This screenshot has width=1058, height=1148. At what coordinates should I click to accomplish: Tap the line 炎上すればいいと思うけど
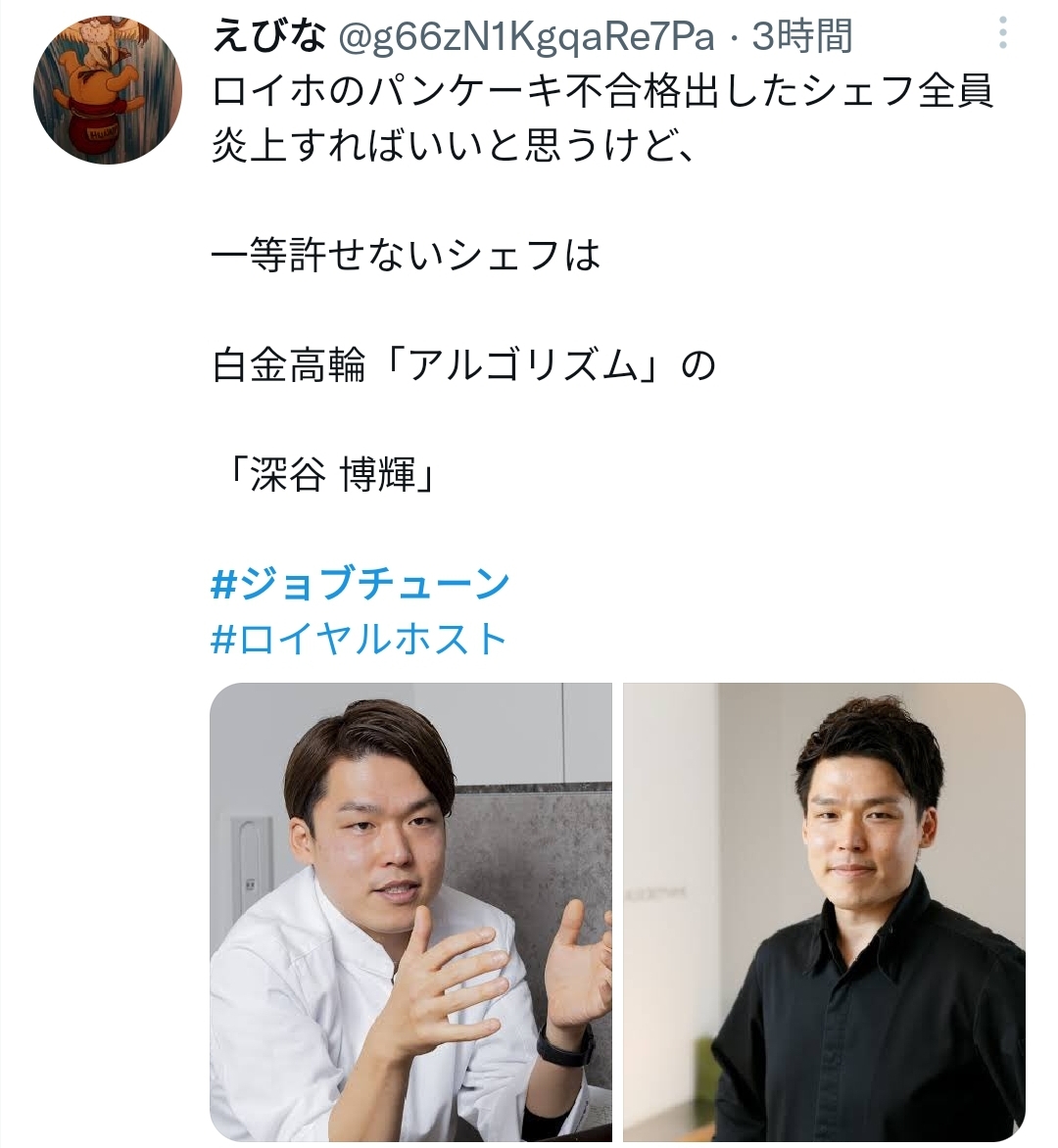[x=453, y=146]
